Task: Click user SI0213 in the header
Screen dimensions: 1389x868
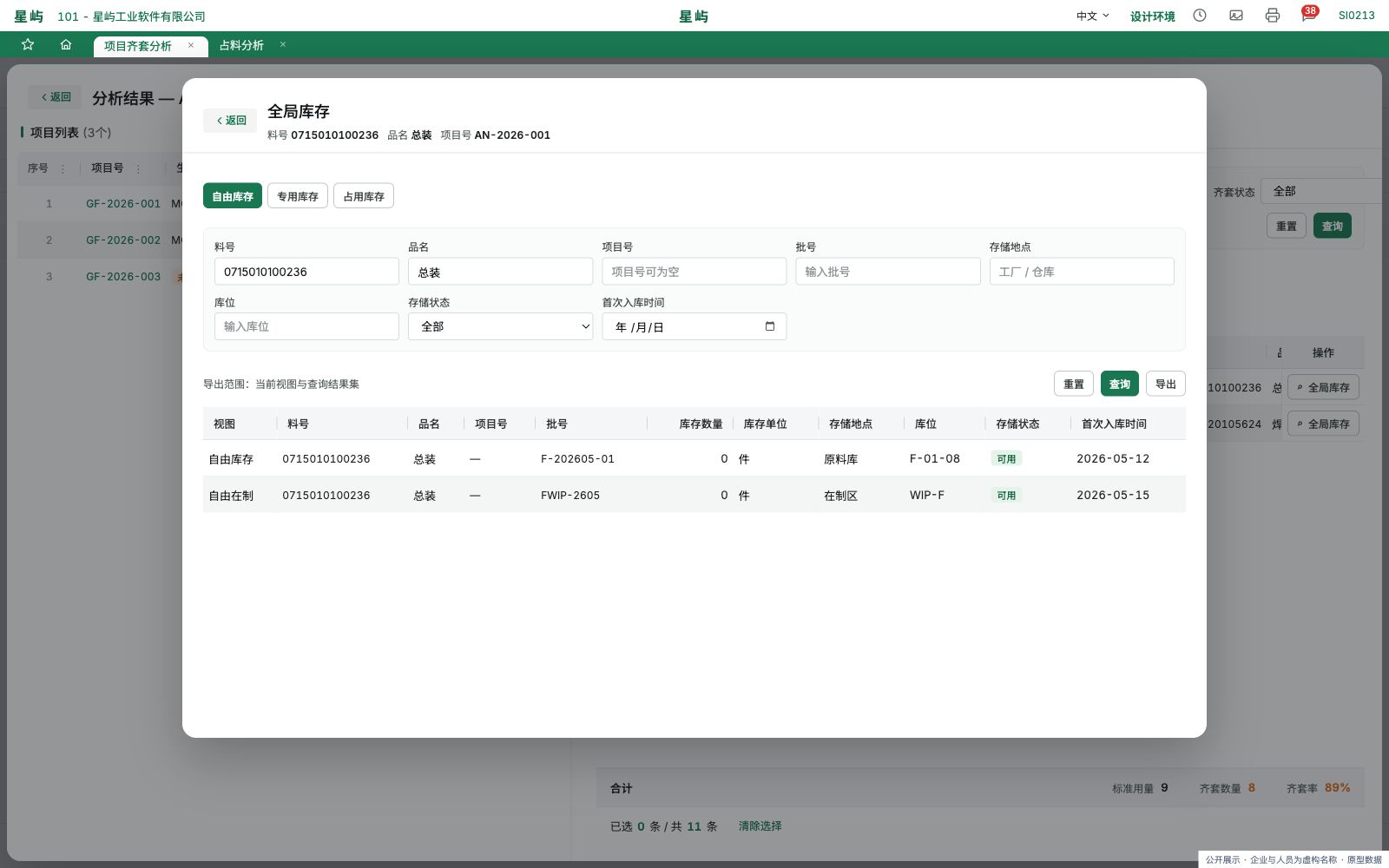Action: (1357, 16)
